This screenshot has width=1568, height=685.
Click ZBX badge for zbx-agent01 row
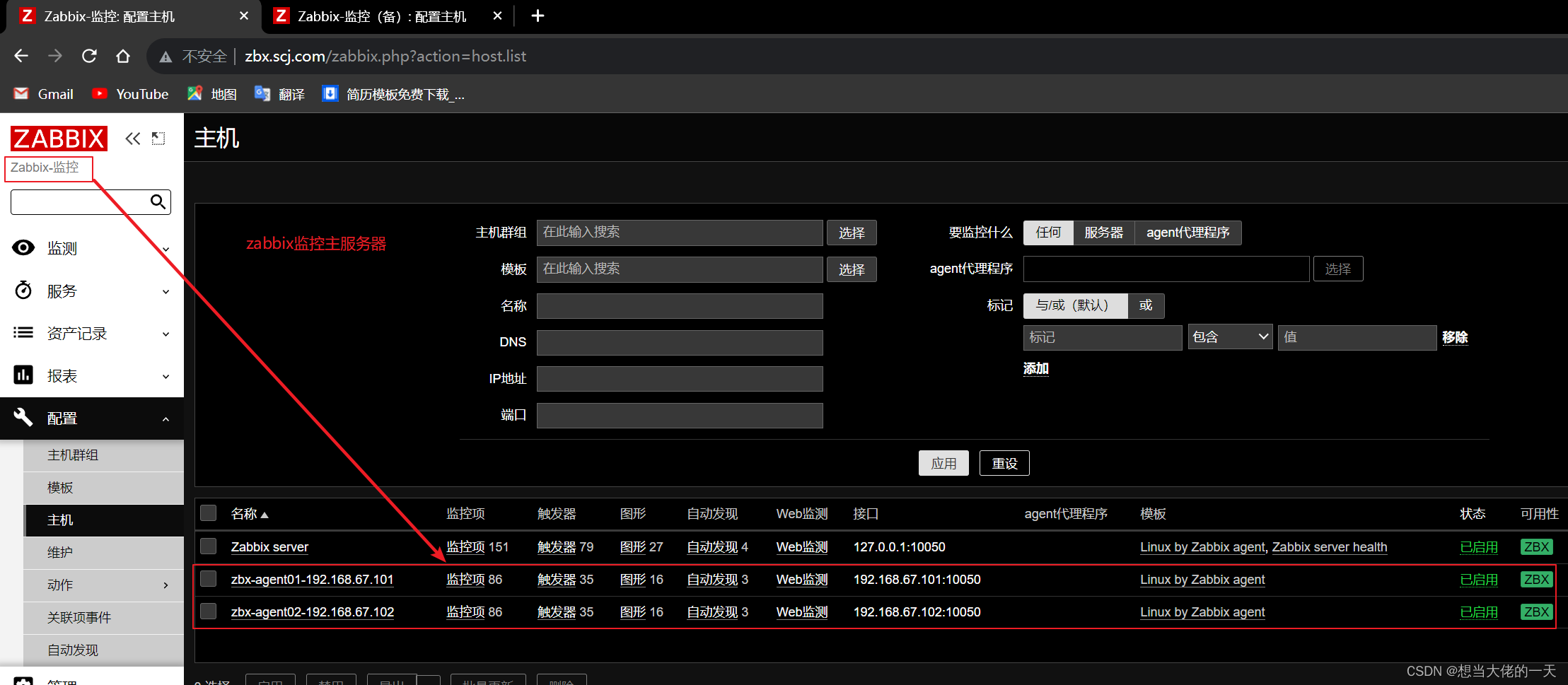pyautogui.click(x=1536, y=579)
